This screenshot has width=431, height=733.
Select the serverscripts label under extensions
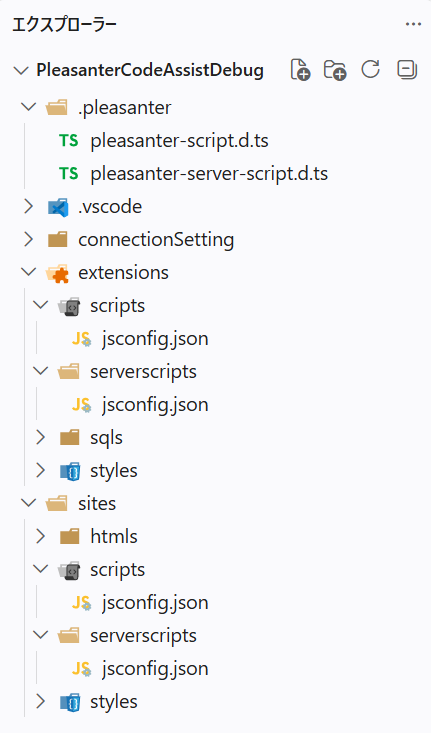[x=144, y=373]
